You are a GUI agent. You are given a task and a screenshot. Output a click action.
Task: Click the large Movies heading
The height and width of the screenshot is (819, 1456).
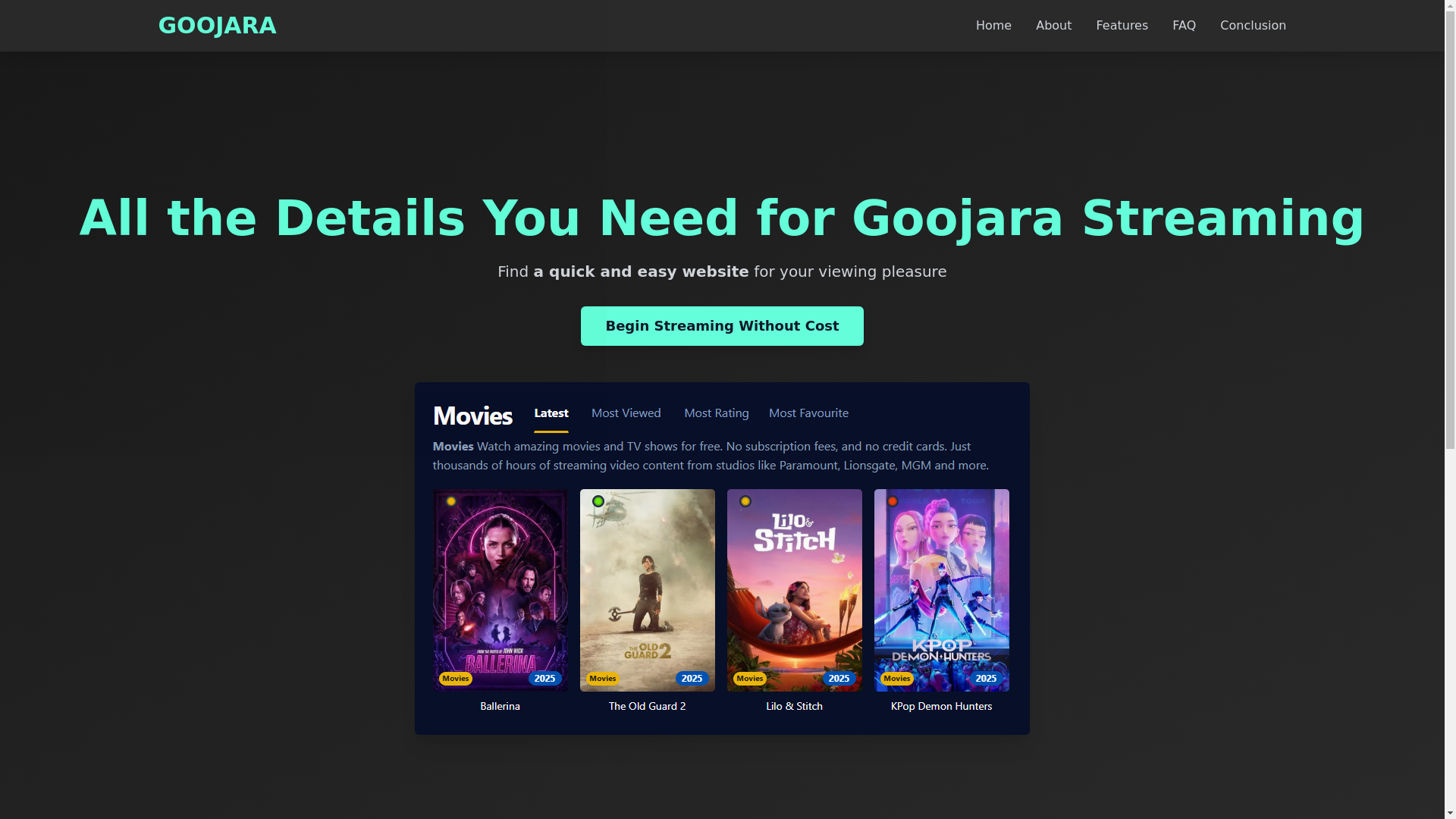(x=472, y=416)
